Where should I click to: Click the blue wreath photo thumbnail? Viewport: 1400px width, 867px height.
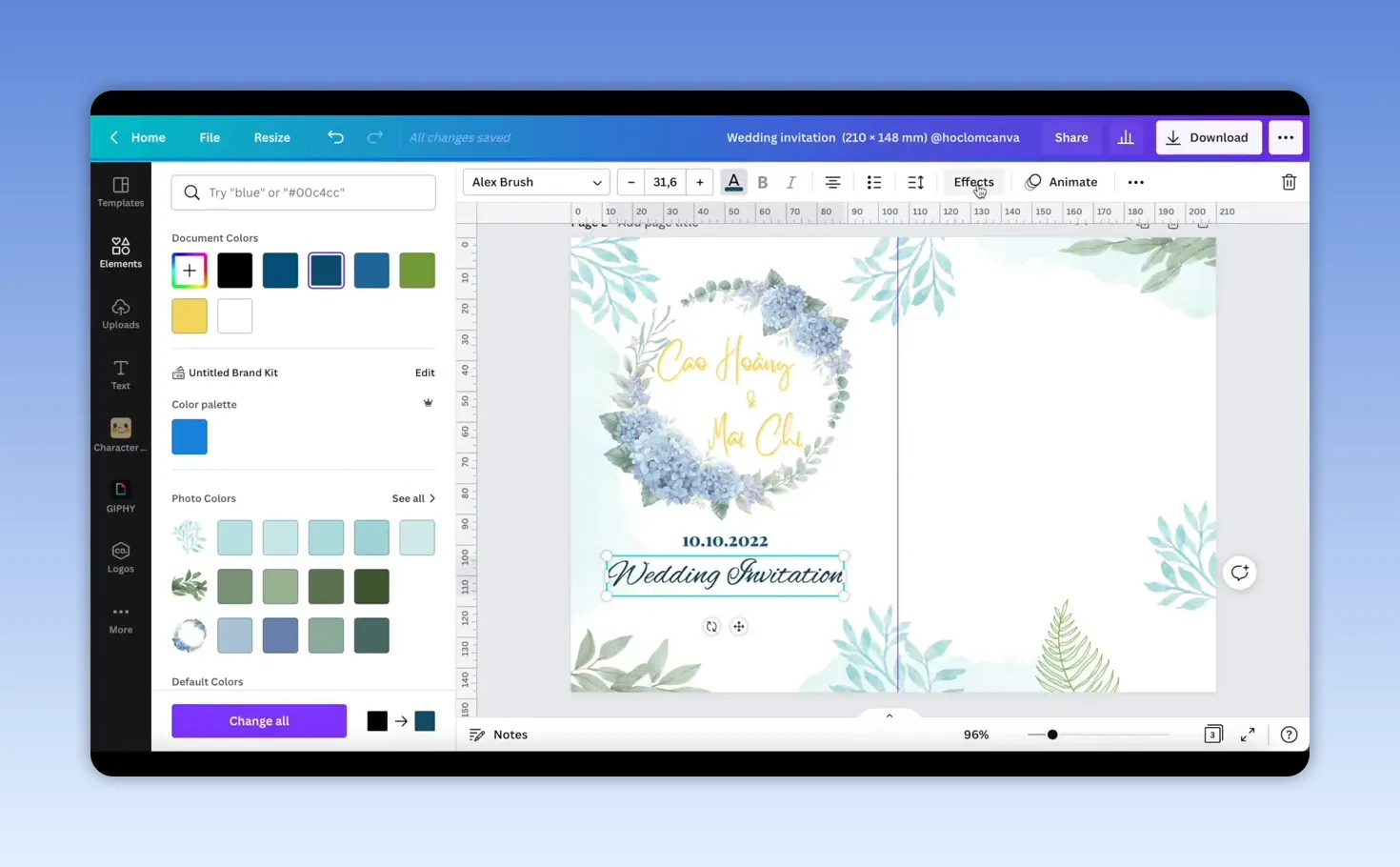(190, 636)
